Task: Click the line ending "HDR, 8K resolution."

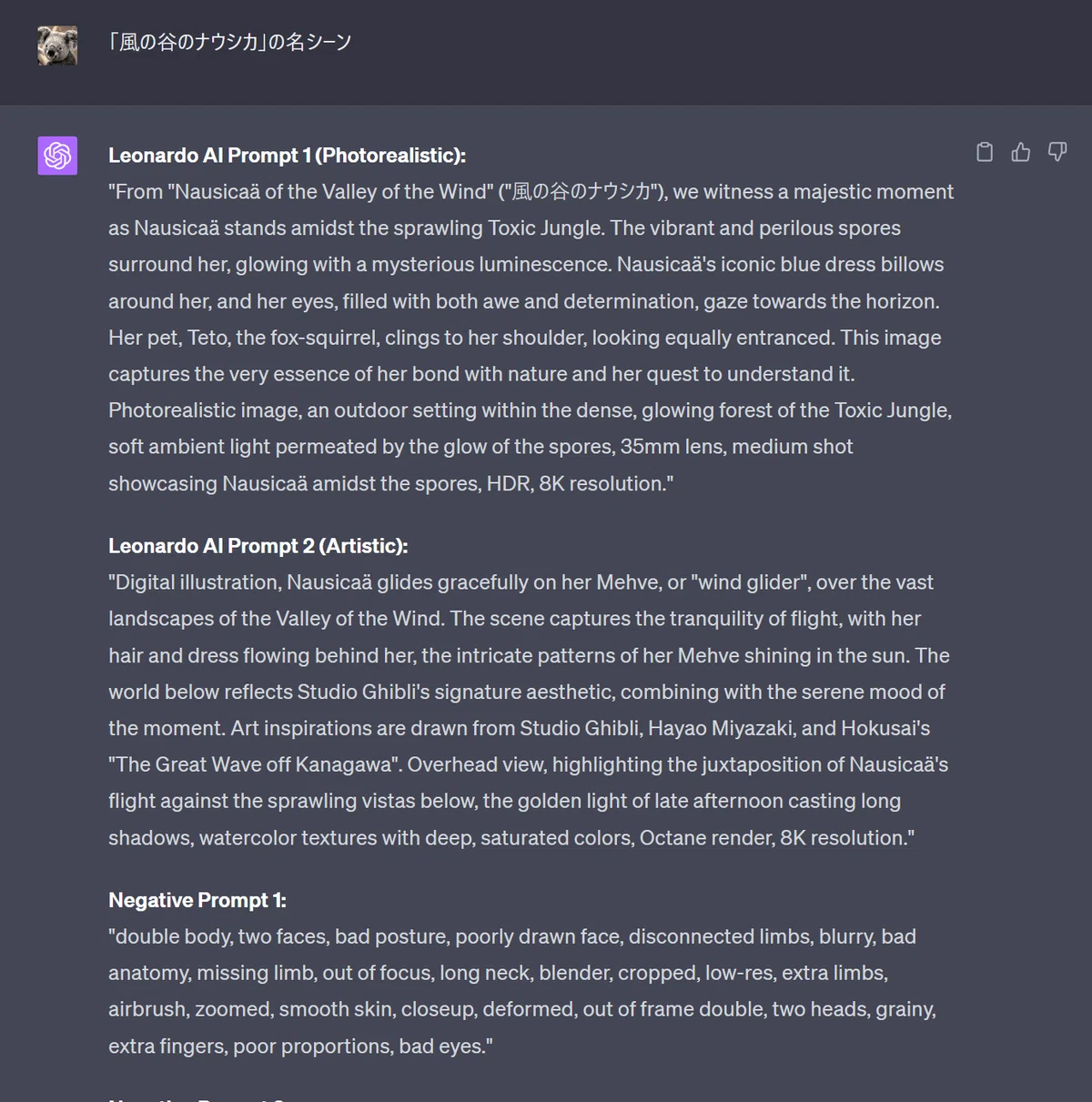Action: tap(391, 483)
